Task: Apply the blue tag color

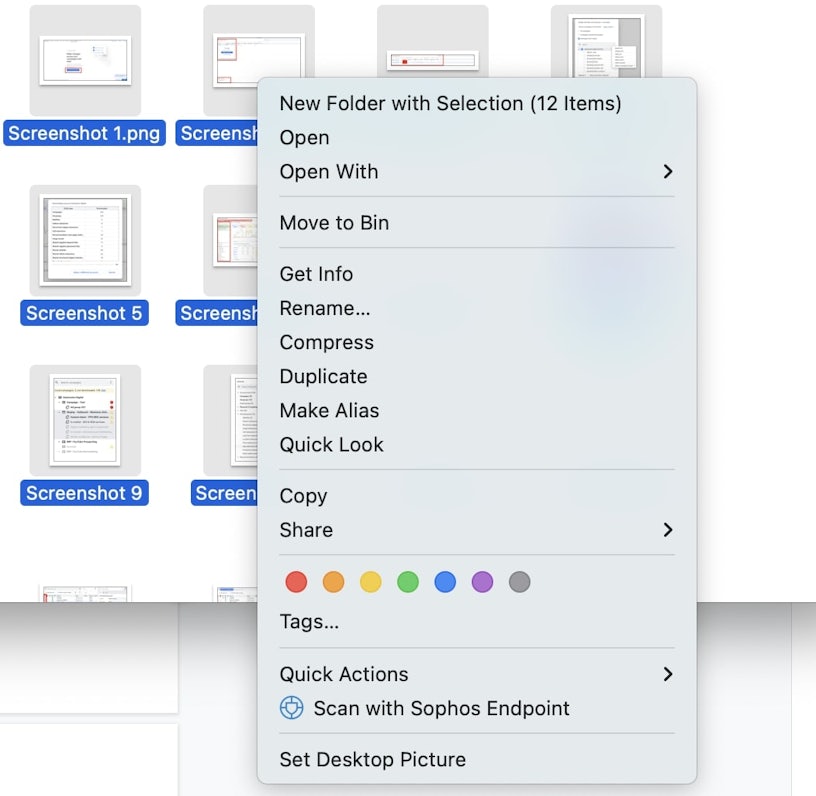Action: coord(445,582)
